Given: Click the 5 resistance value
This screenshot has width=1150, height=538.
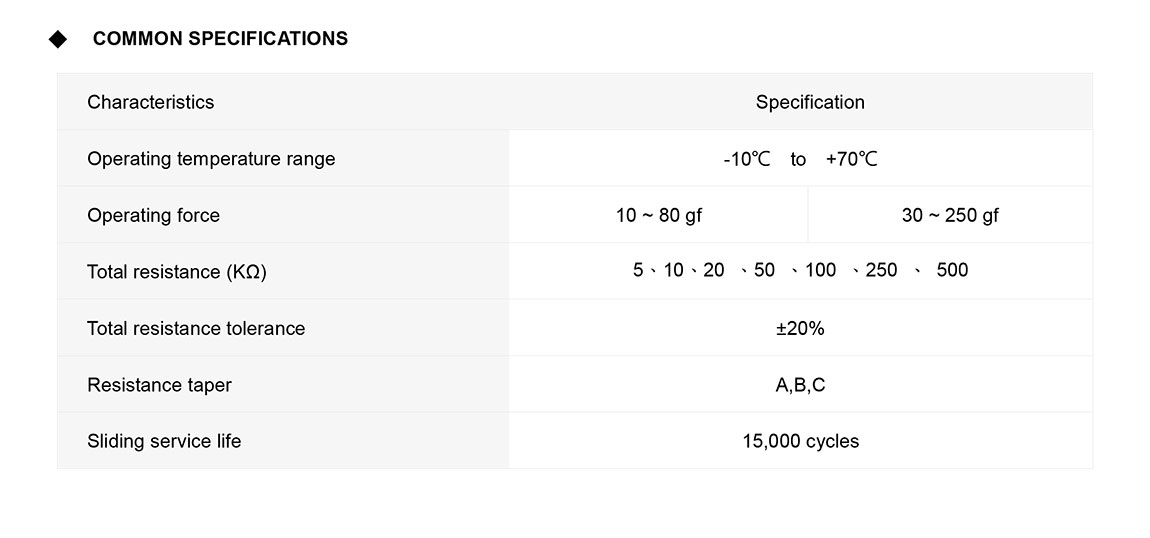Looking at the screenshot, I should [x=638, y=270].
